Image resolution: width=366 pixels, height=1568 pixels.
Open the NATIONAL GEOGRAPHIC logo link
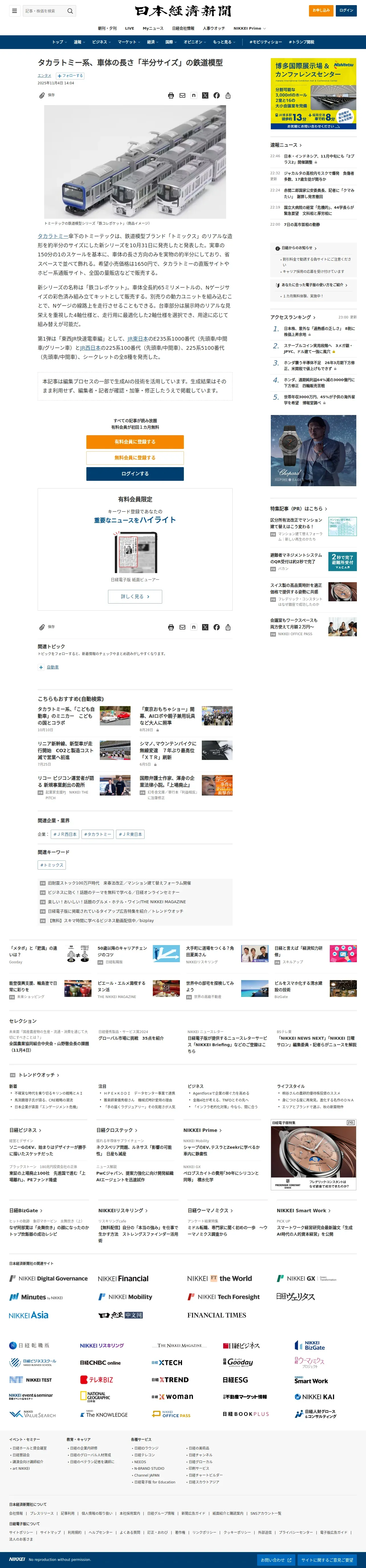(95, 1397)
